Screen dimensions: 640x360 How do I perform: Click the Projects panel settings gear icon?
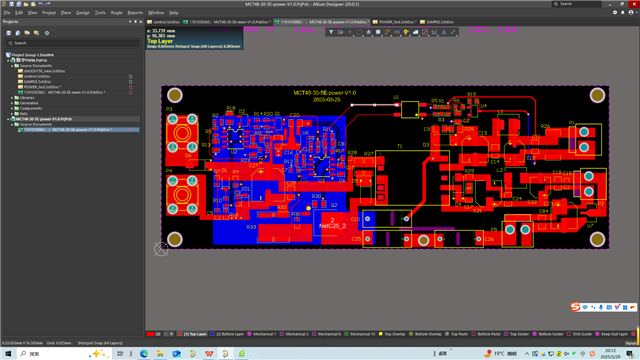click(x=47, y=33)
